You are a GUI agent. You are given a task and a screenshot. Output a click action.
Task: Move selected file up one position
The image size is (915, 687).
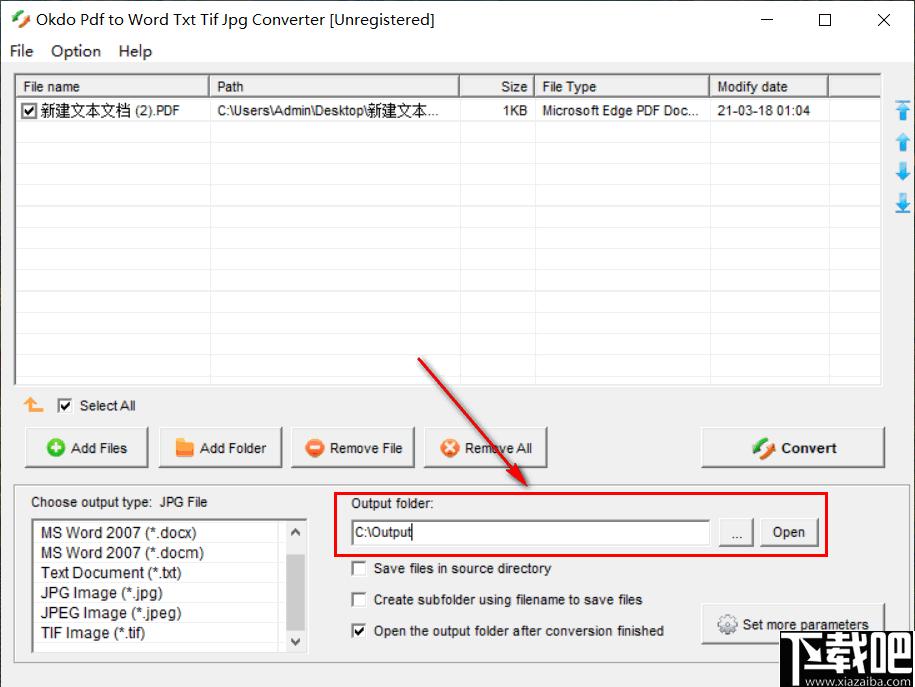pyautogui.click(x=902, y=141)
